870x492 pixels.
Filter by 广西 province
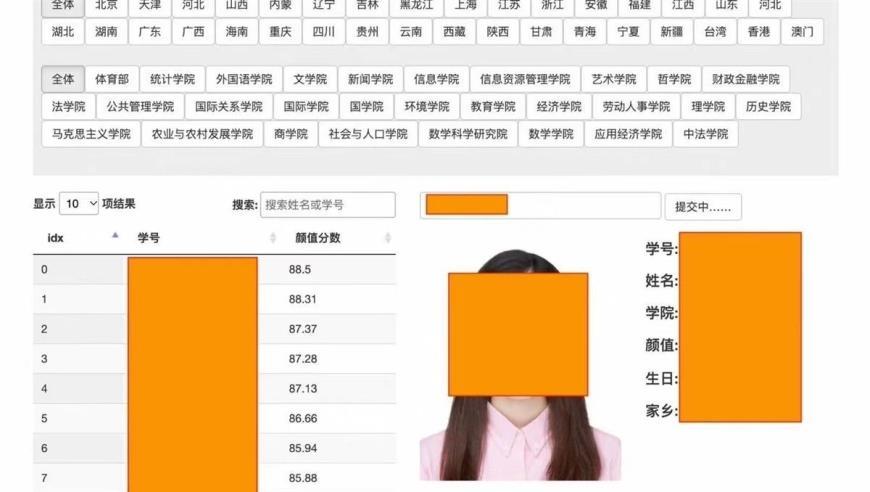click(x=193, y=32)
